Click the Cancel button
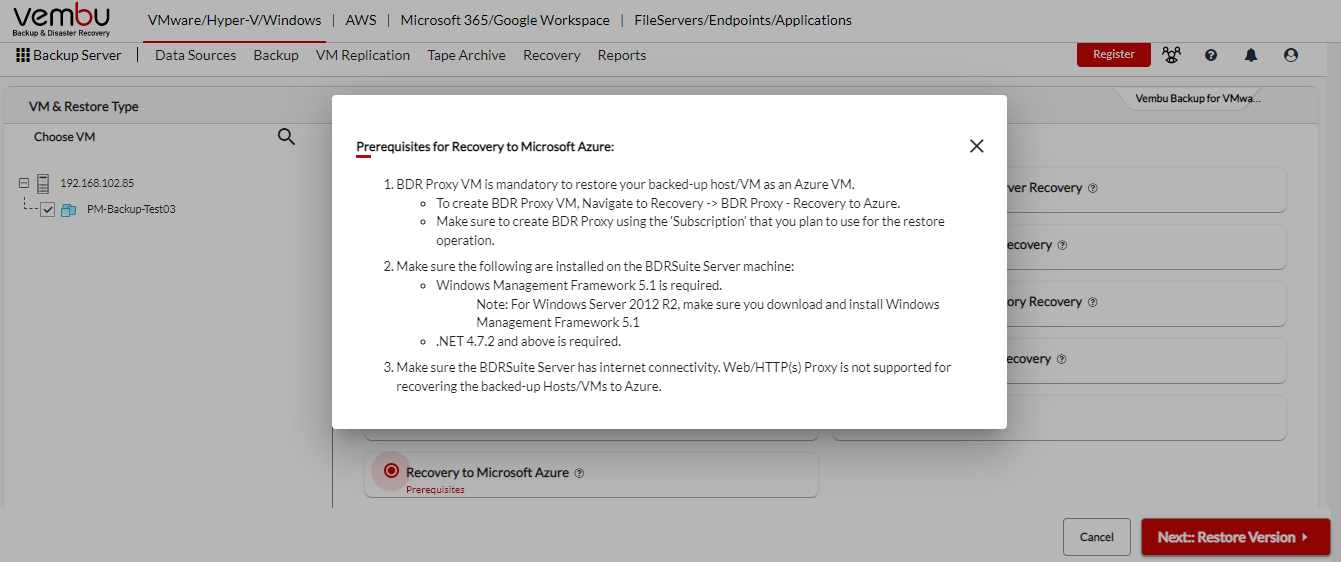The width and height of the screenshot is (1341, 562). click(x=1097, y=537)
